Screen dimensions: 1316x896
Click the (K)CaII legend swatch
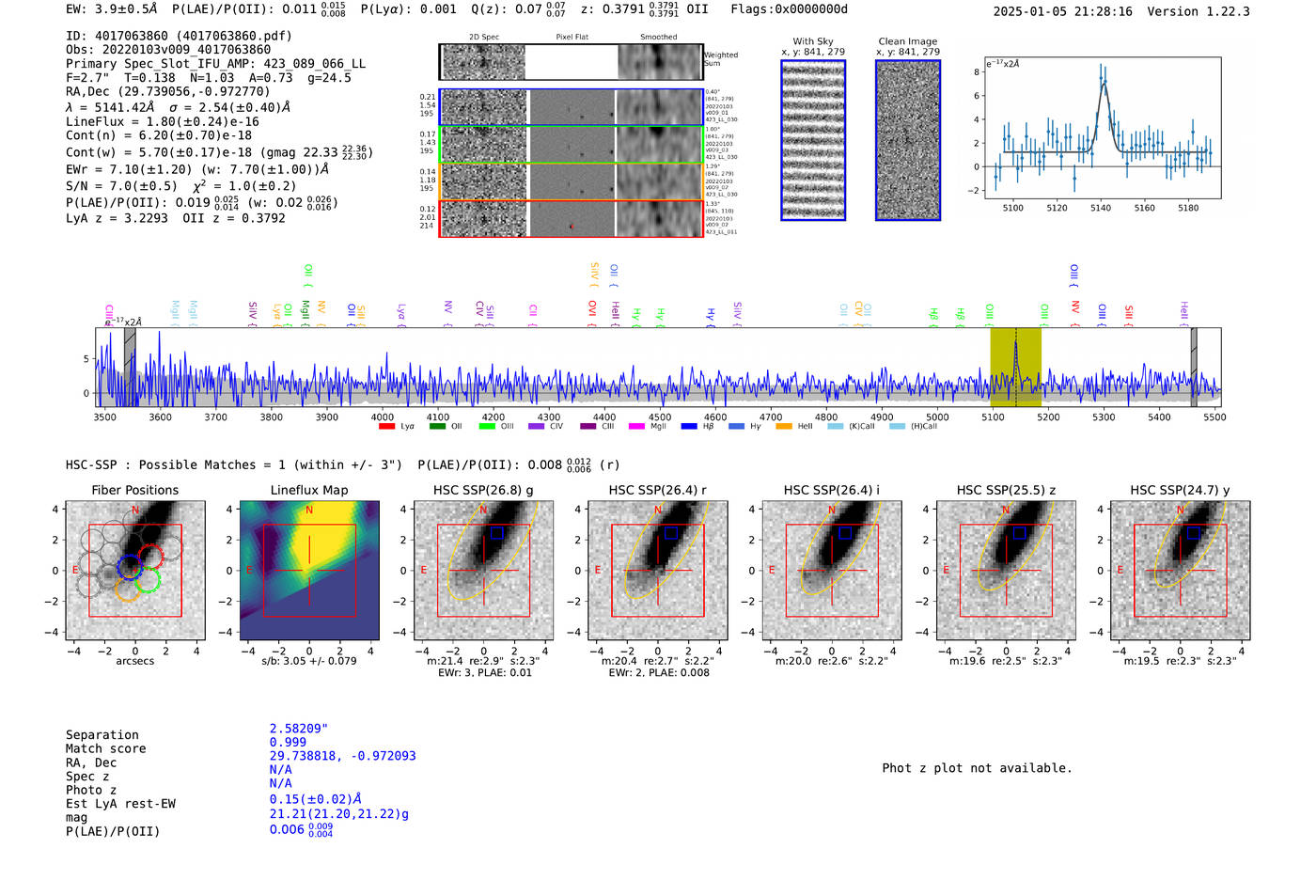835,427
